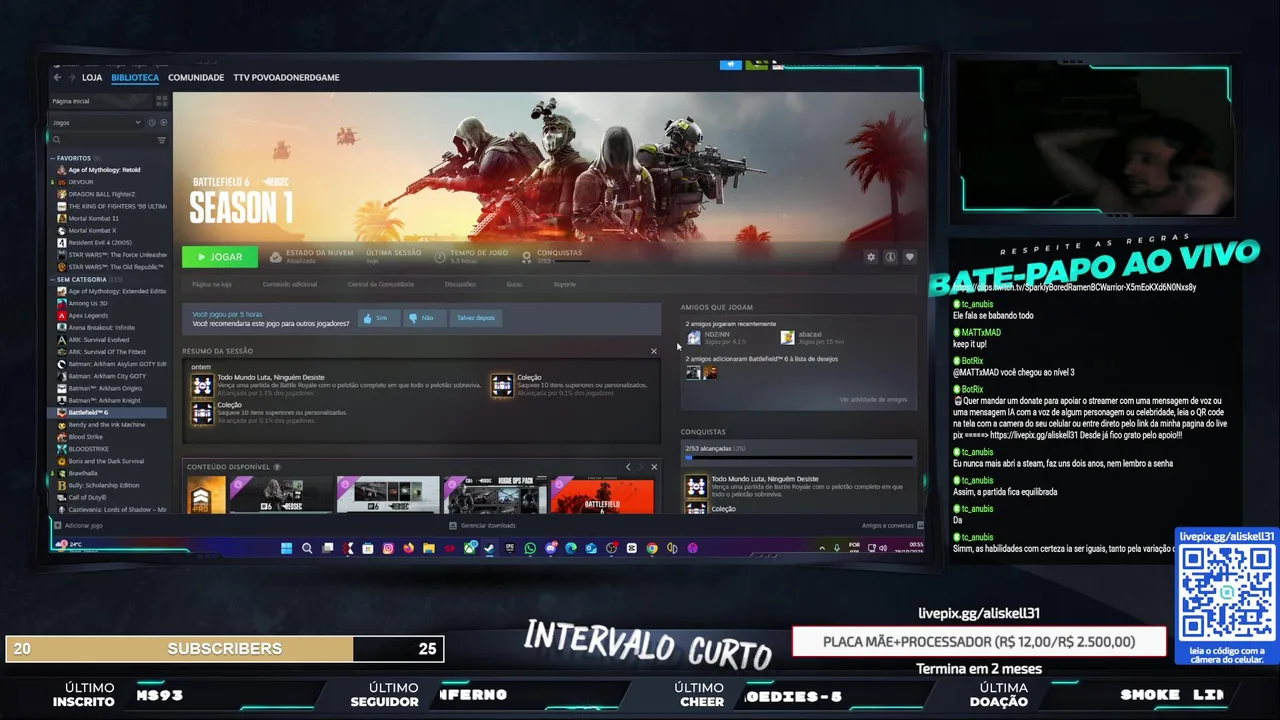Click friend NDZINN's avatar

pyautogui.click(x=694, y=338)
